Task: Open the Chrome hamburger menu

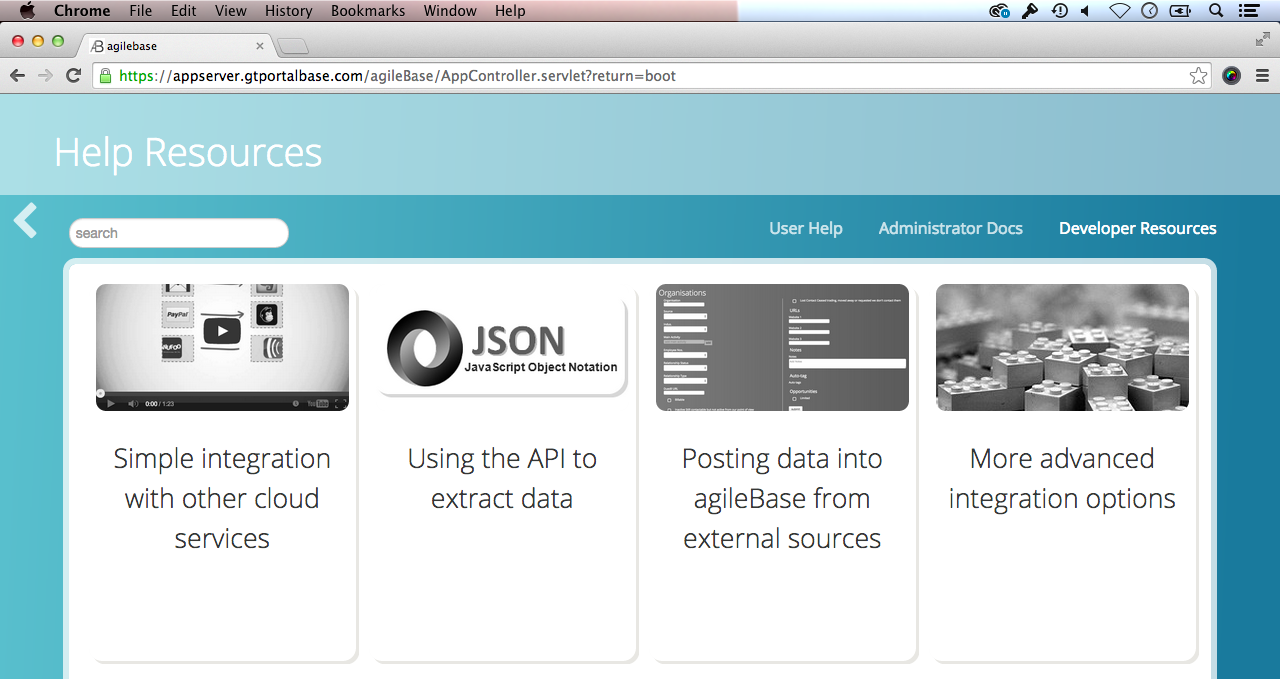Action: [1262, 76]
